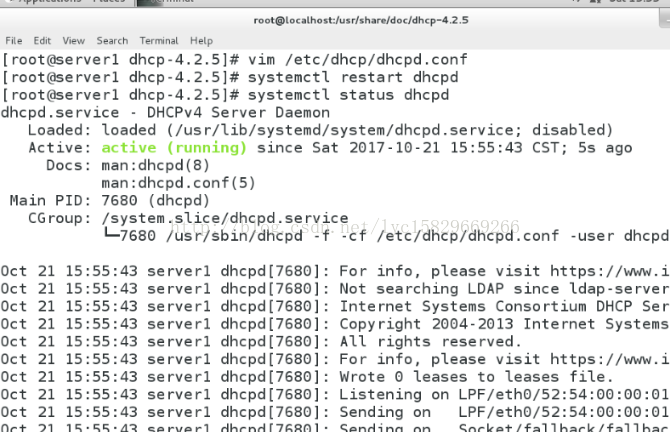This screenshot has height=432, width=670.
Task: Open the View menu
Action: pos(73,41)
